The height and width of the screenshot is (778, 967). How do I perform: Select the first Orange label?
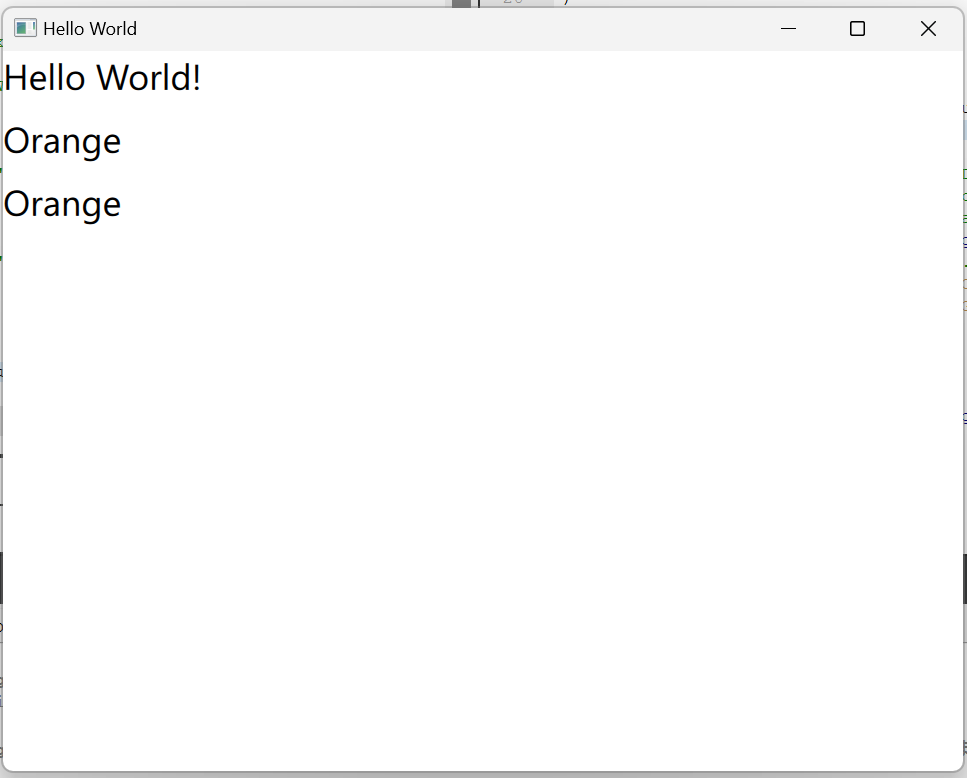coord(62,141)
